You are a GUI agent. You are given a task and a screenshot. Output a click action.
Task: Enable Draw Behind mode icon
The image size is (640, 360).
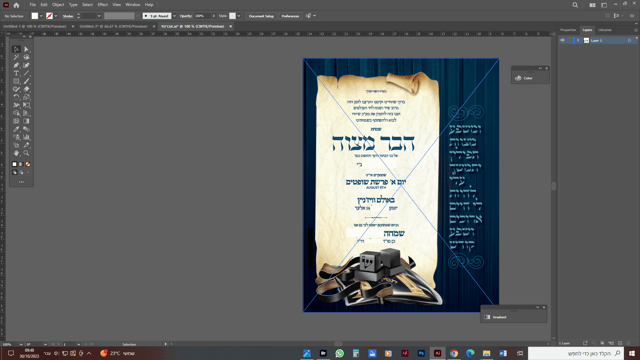pos(21,172)
